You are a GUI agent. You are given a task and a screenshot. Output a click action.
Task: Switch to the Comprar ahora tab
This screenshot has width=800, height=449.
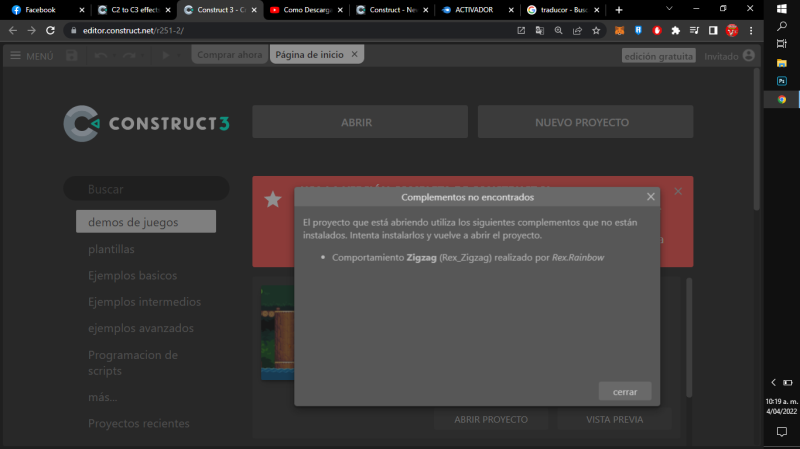230,55
